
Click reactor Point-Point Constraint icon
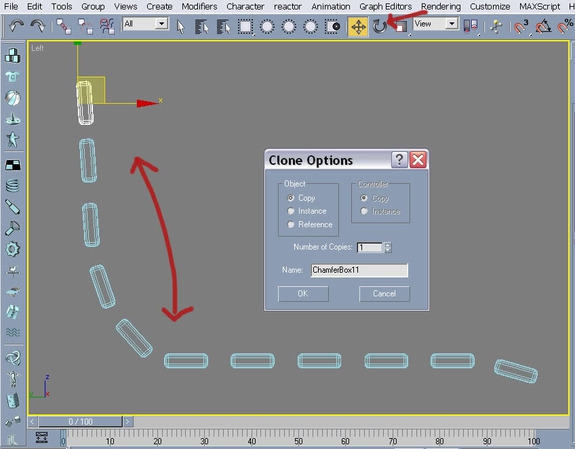click(12, 422)
